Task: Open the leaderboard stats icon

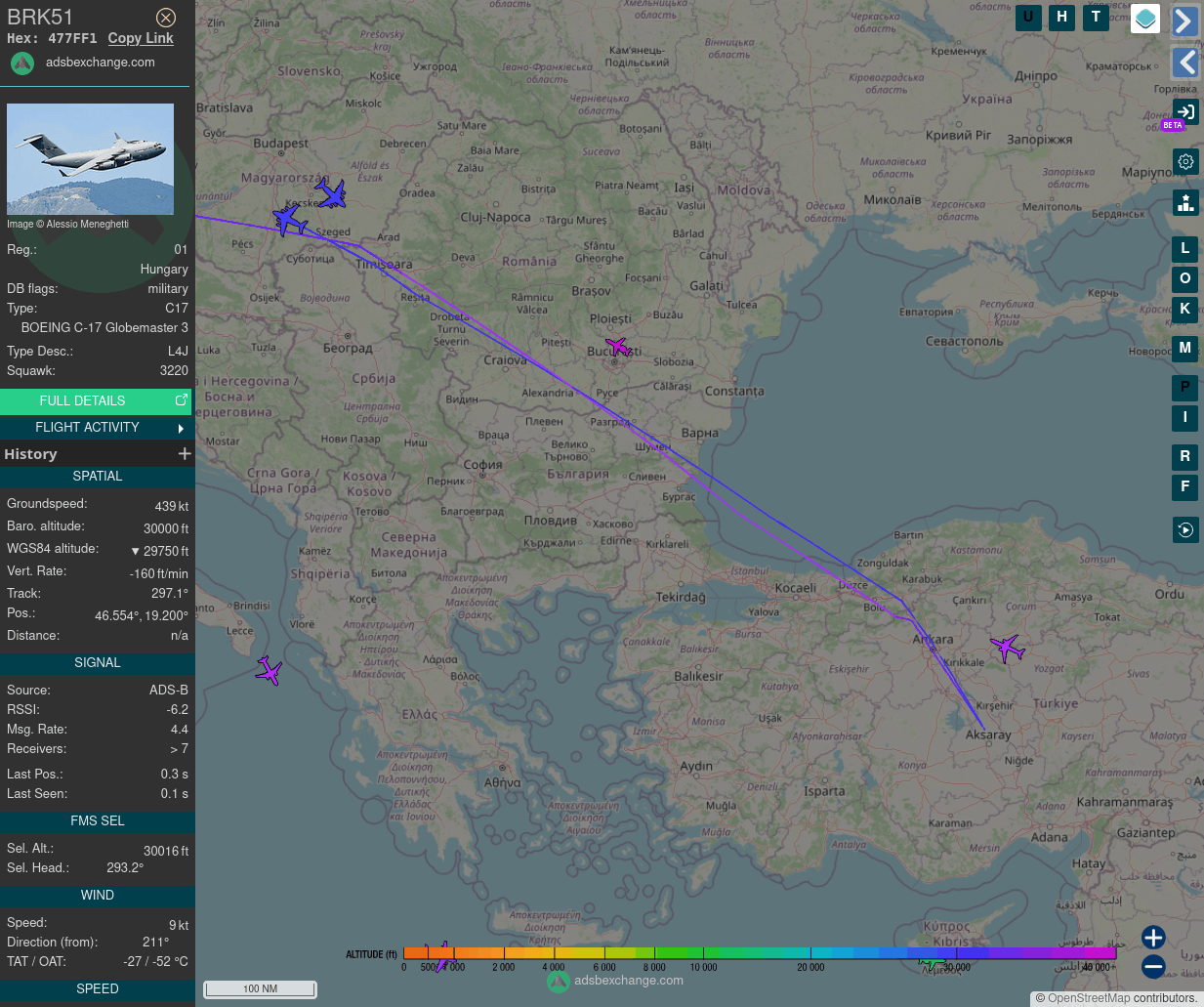Action: pos(1185,202)
